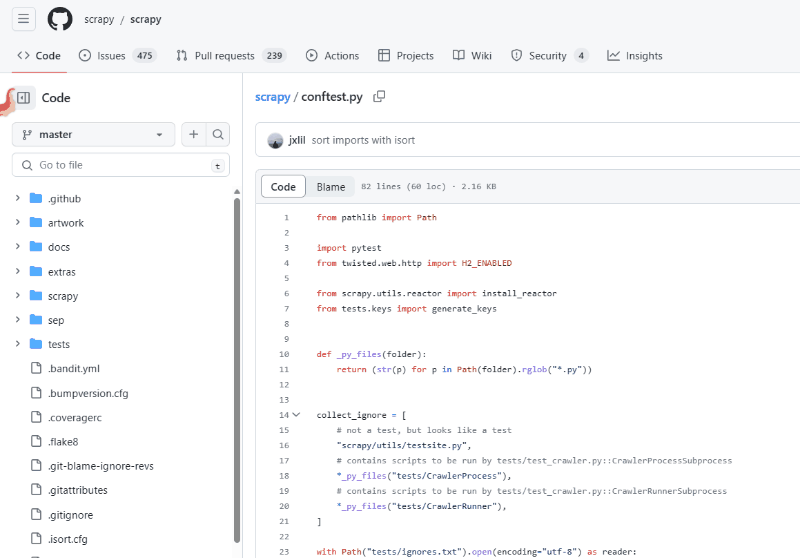
Task: Click jxlil's avatar image
Action: [275, 141]
